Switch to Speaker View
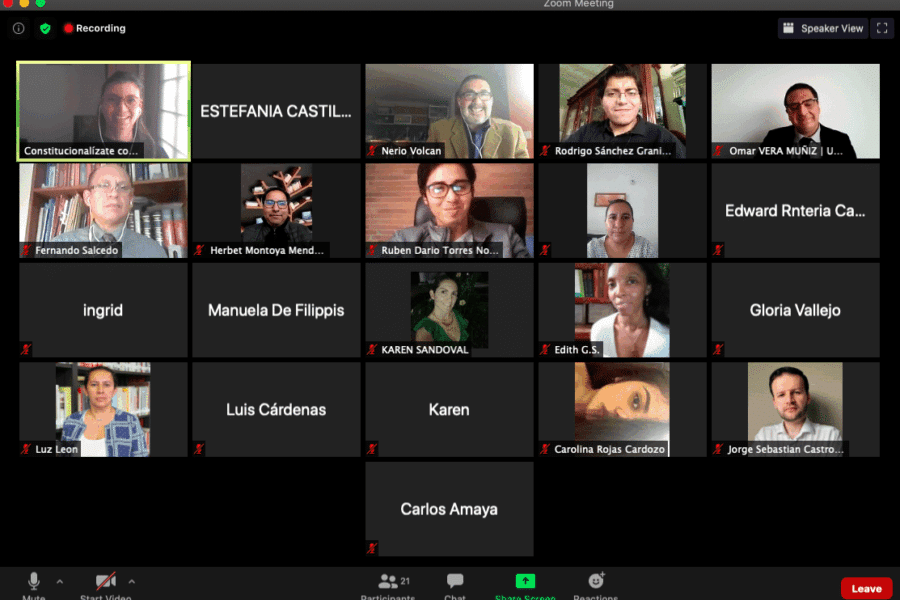 [823, 29]
